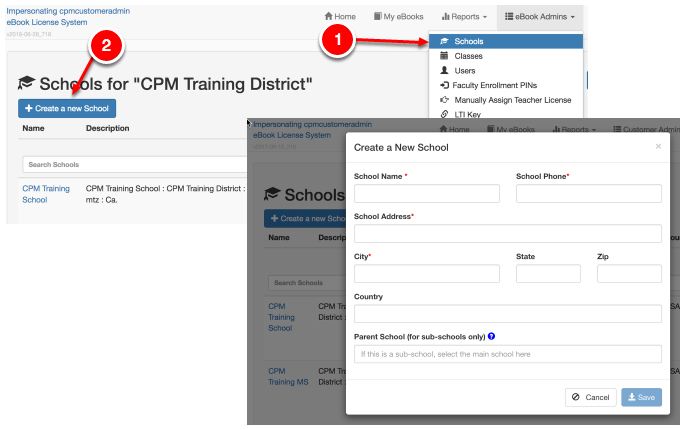Focus the Search Schools field in back page
Screen dimensions: 685x430
[x=135, y=164]
